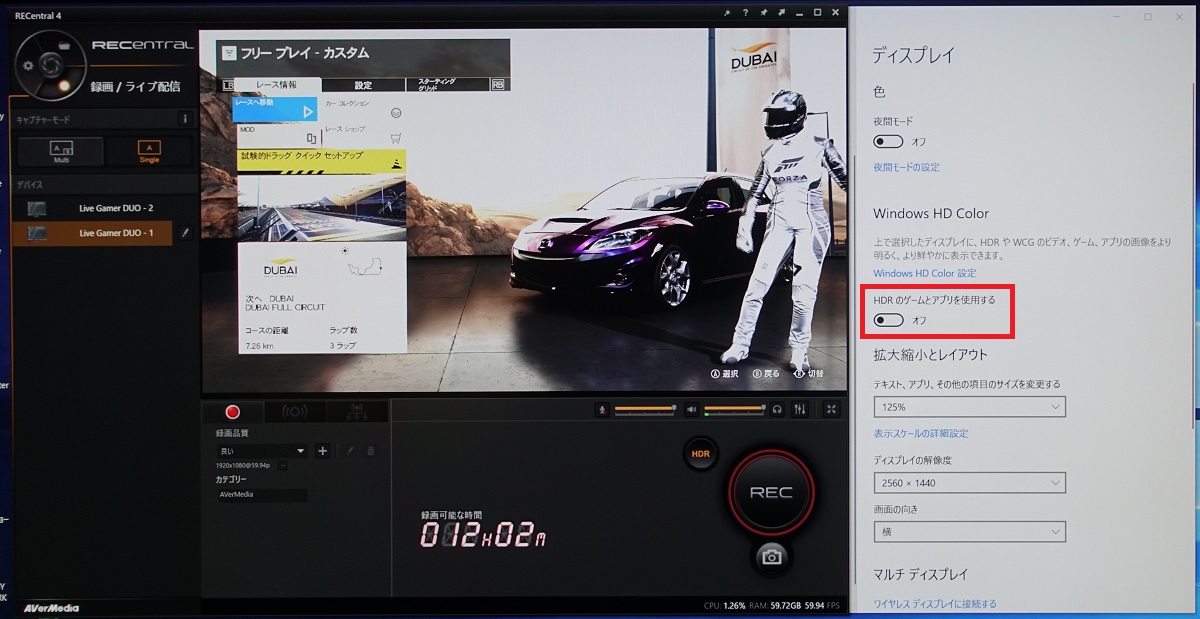Click the center aperture icon of the dial

52,66
